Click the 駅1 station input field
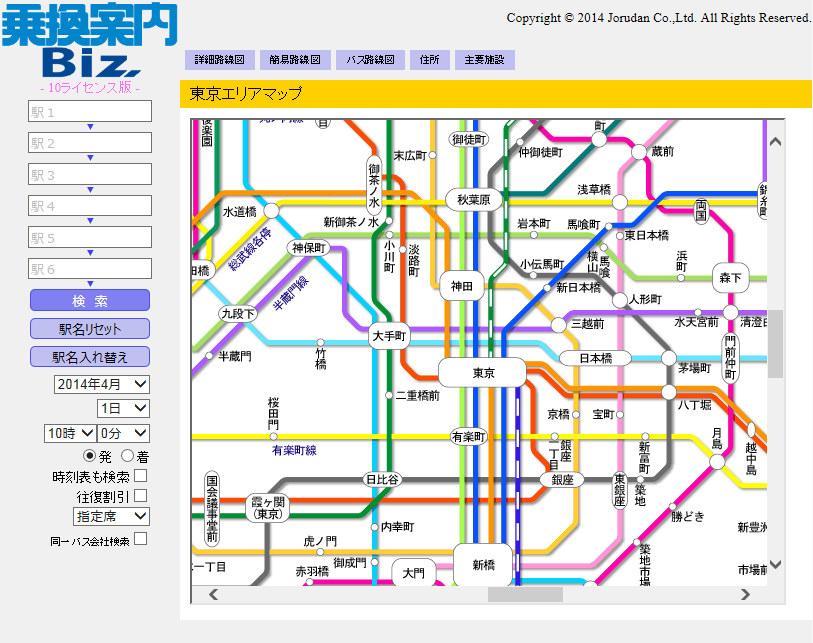The width and height of the screenshot is (813, 643). 90,111
